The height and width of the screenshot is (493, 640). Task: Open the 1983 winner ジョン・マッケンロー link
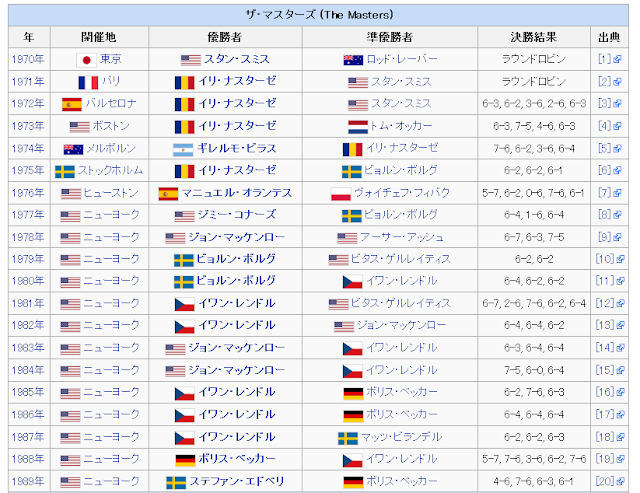tap(237, 348)
